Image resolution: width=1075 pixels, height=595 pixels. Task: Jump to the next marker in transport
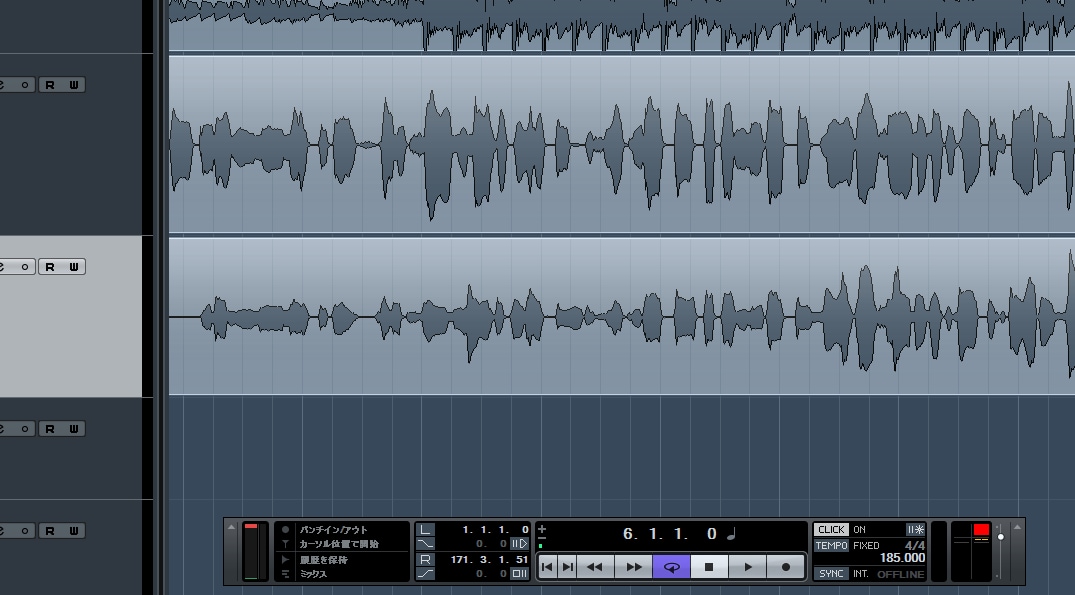[x=568, y=567]
